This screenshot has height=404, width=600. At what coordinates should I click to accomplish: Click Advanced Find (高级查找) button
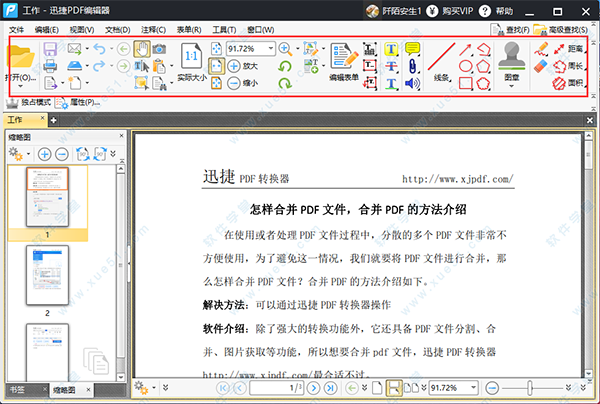pyautogui.click(x=569, y=30)
